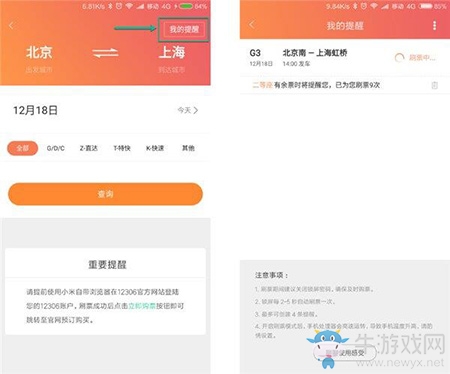Filter by 其他 train types
This screenshot has width=450, height=374.
[188, 148]
